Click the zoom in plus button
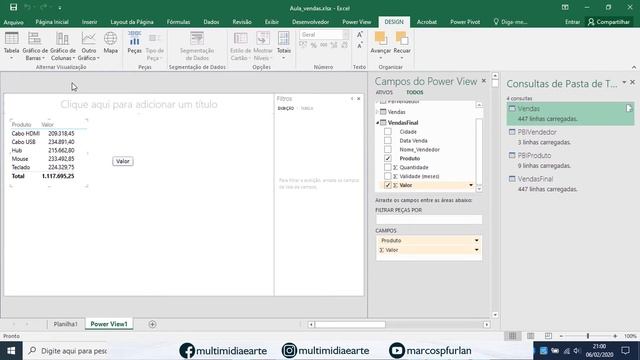 [615, 336]
